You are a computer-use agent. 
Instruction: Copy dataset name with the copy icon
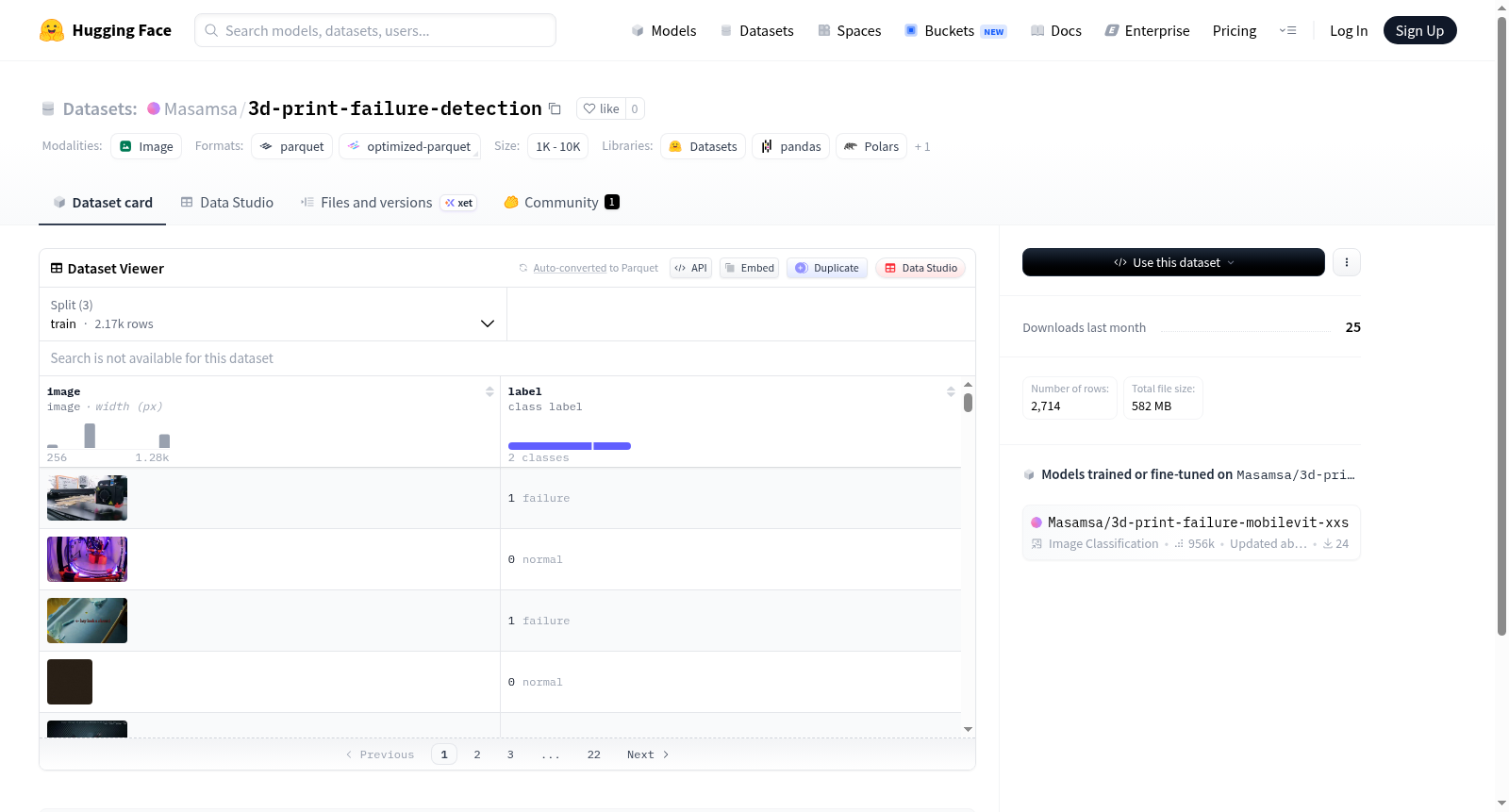pyautogui.click(x=555, y=108)
